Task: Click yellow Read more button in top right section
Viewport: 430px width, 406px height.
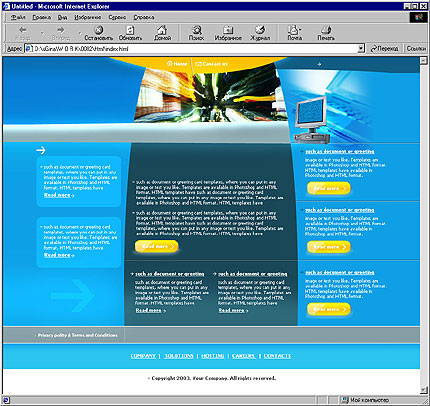Action: pyautogui.click(x=329, y=188)
